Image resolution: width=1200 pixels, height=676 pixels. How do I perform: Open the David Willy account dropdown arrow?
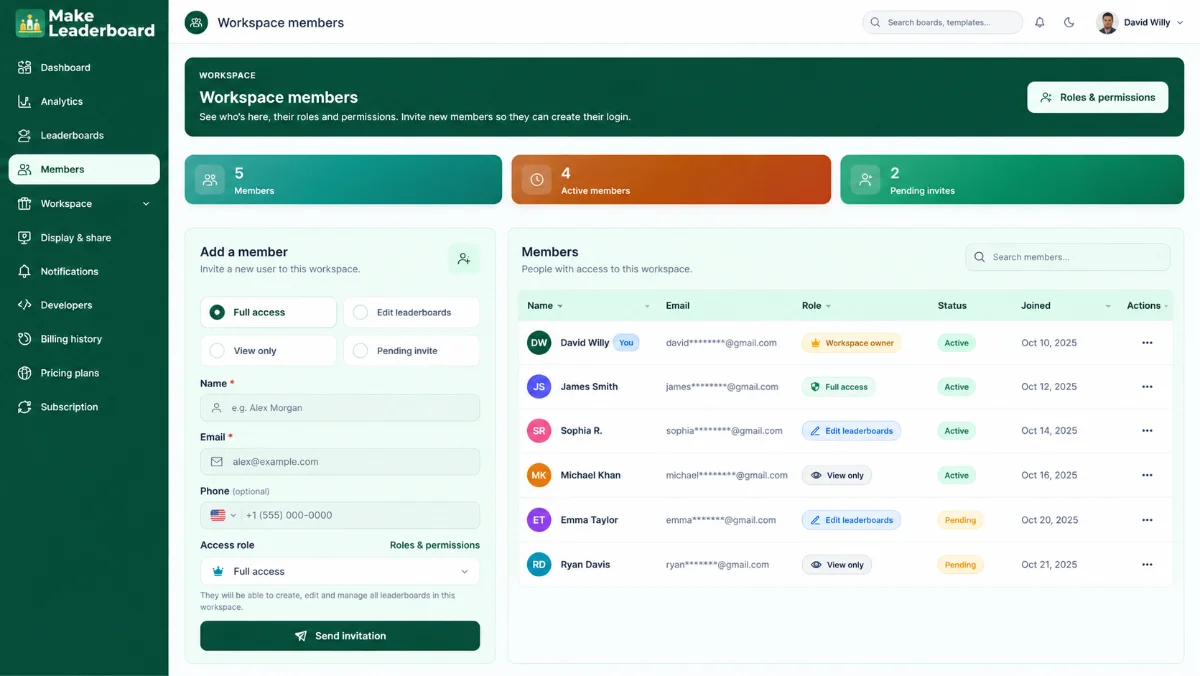[x=1181, y=23]
